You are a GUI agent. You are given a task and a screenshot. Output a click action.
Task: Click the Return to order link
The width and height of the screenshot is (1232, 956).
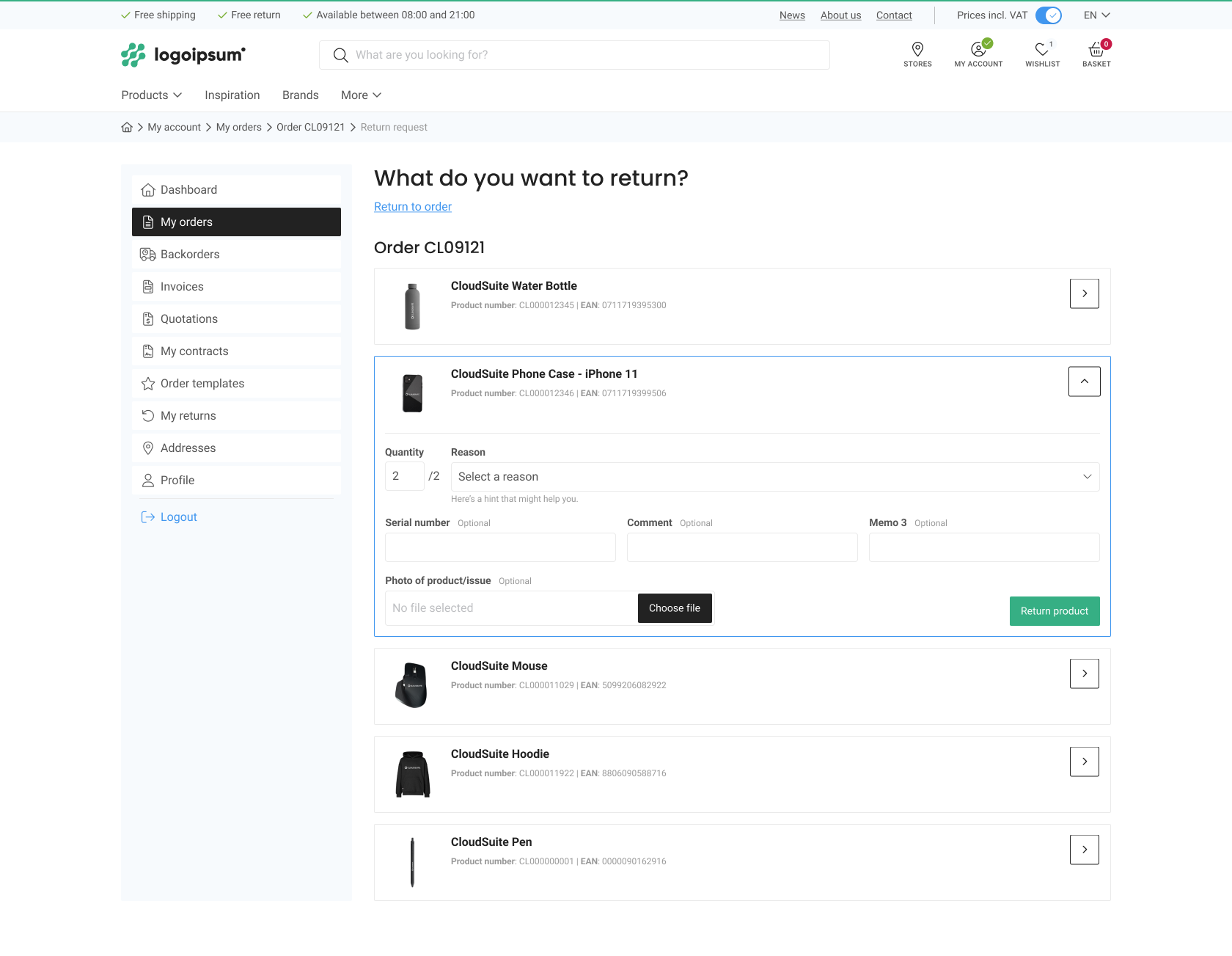(413, 207)
